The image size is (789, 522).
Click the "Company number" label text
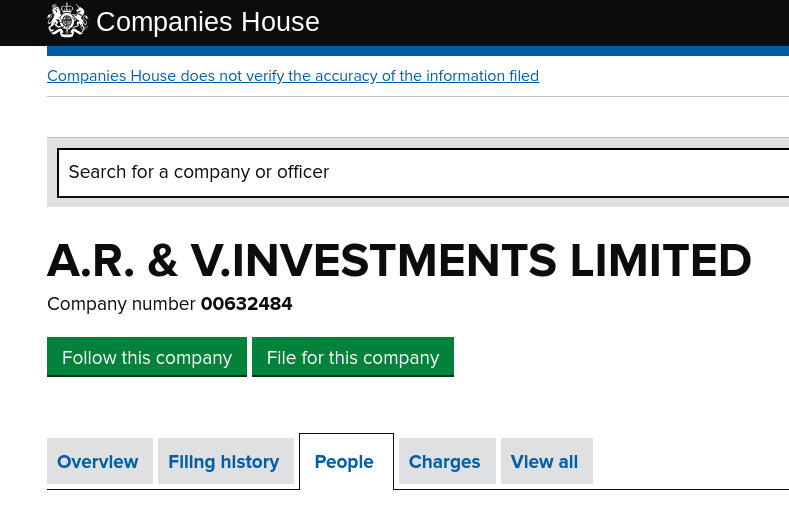tap(121, 304)
